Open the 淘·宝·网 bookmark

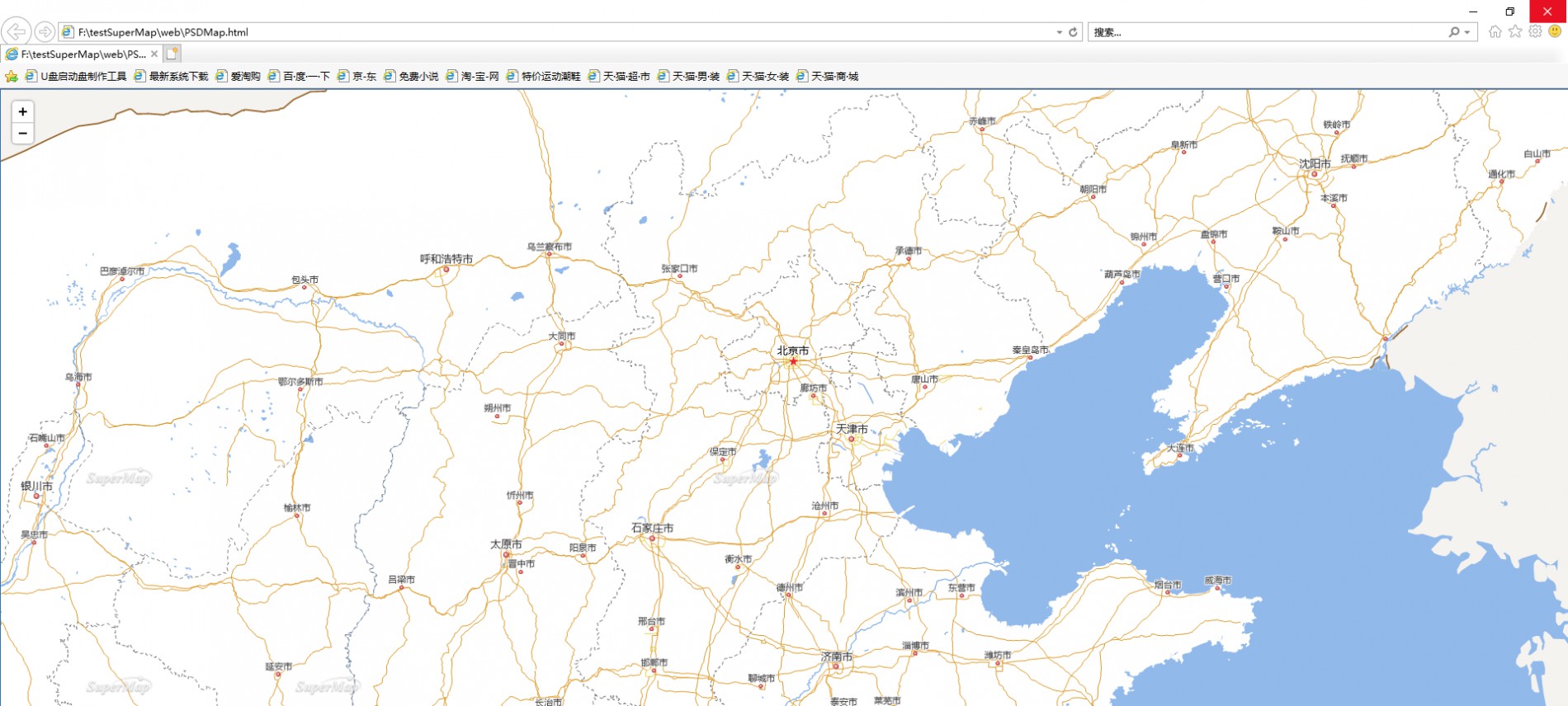tap(473, 76)
